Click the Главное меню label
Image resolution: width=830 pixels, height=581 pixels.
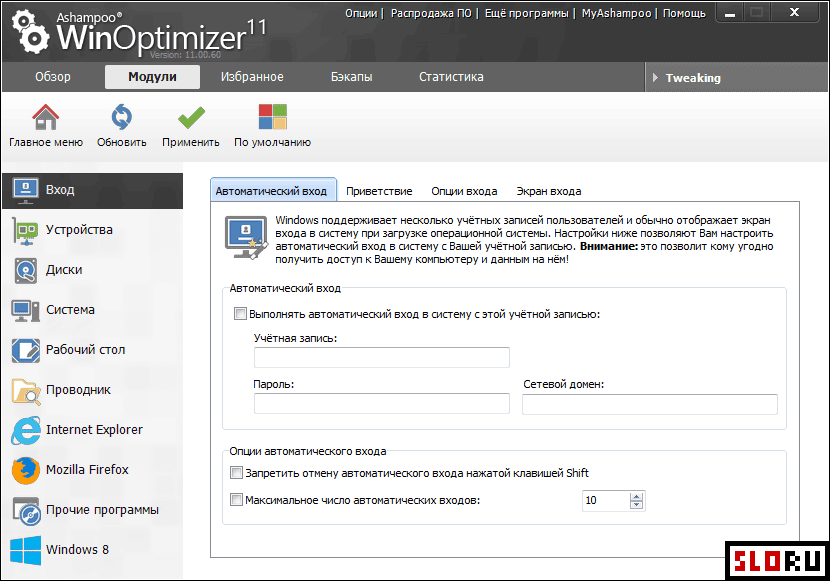click(46, 142)
